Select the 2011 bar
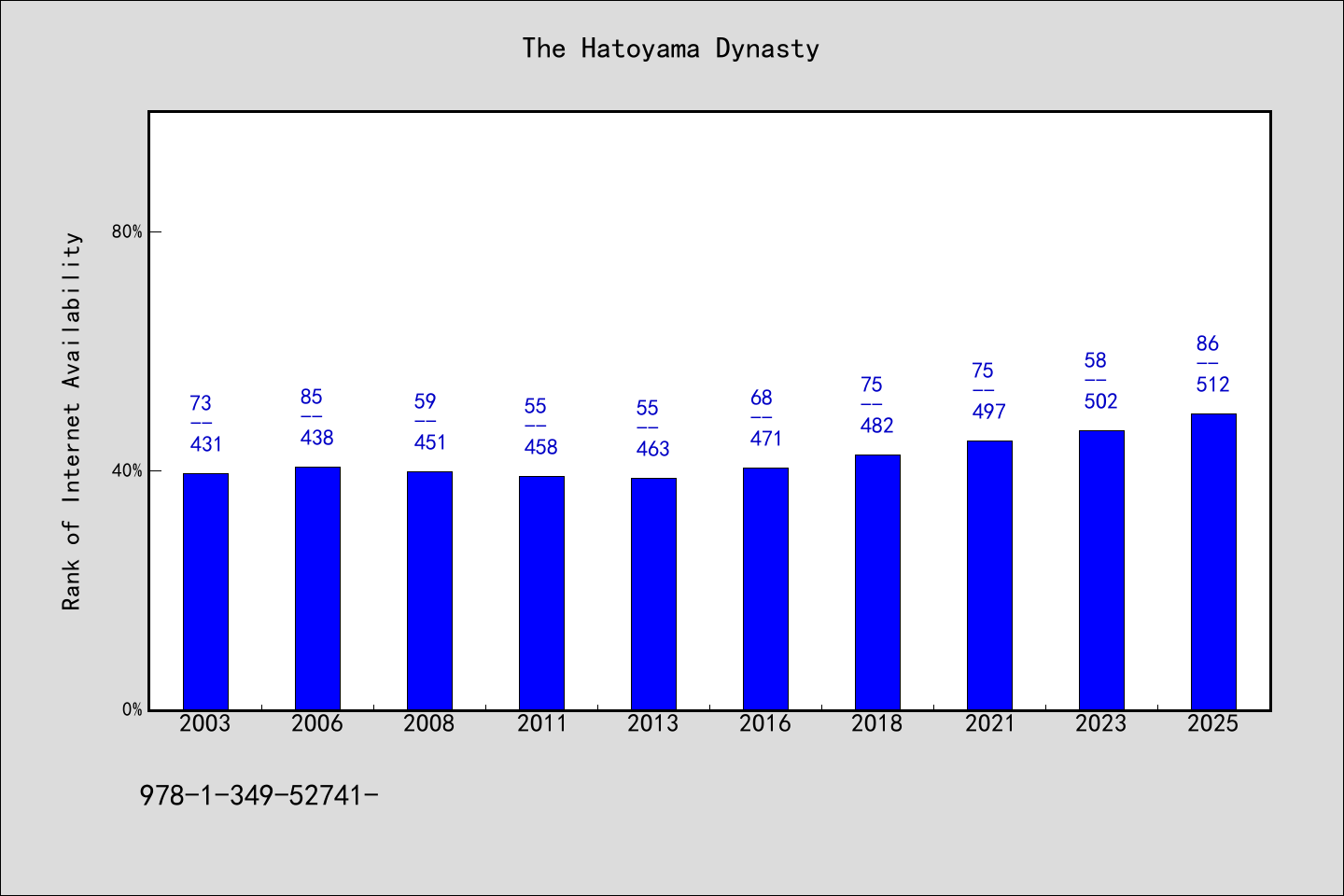This screenshot has height=896, width=1344. click(541, 593)
